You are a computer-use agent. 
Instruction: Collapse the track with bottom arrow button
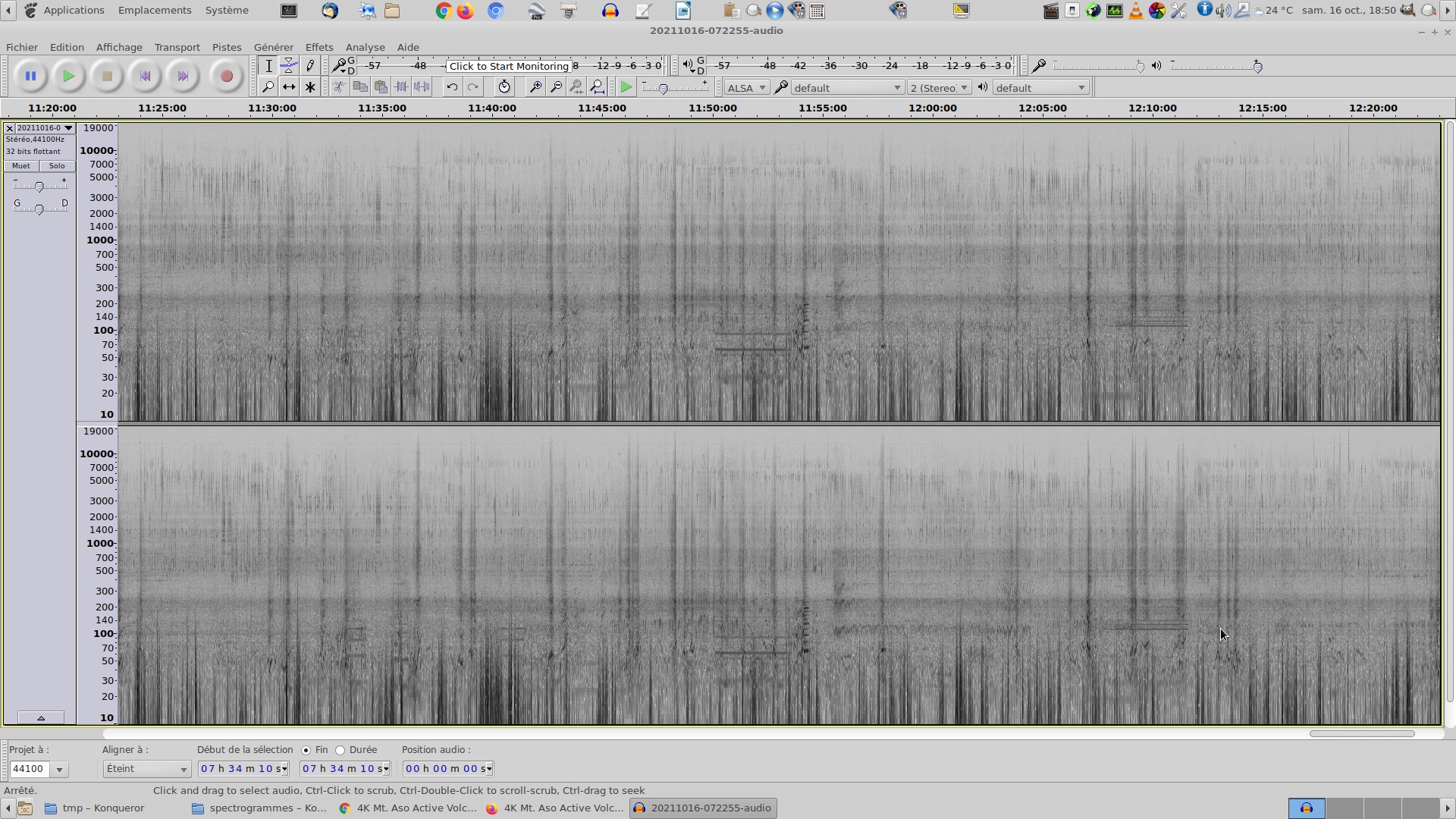[41, 717]
